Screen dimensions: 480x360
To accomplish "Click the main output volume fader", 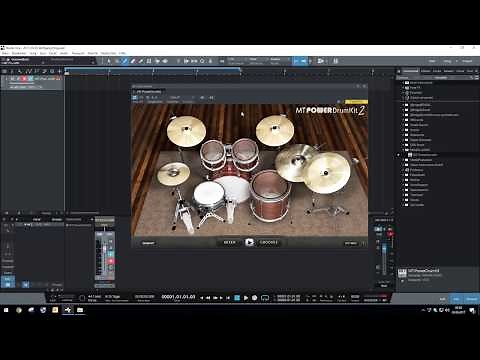I will click(x=384, y=249).
